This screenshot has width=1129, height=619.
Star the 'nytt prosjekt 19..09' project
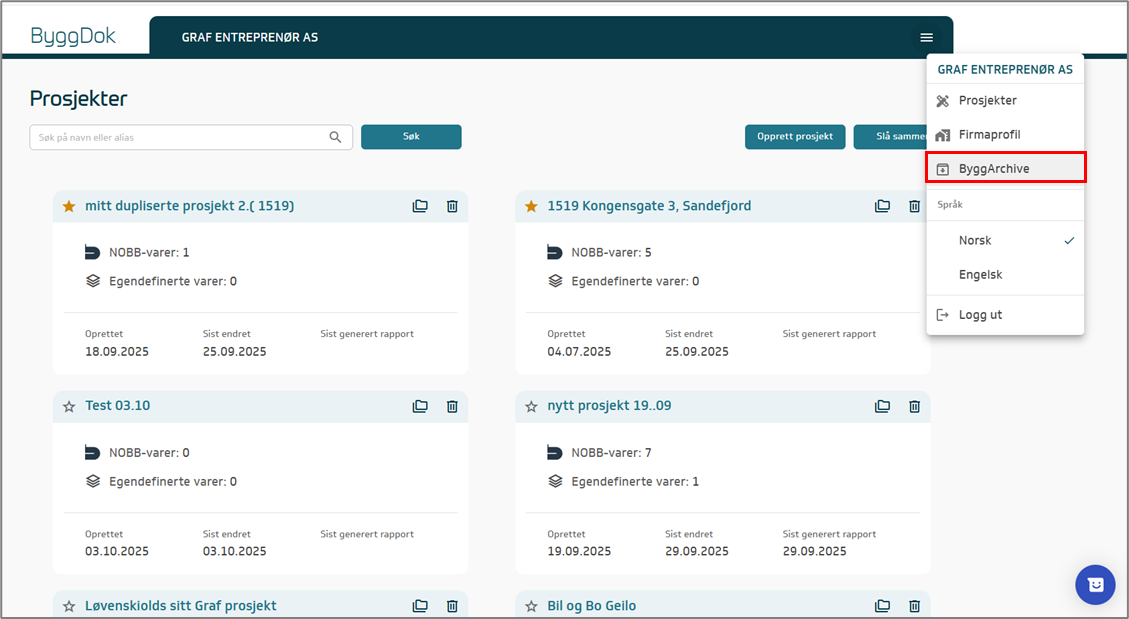(x=531, y=406)
